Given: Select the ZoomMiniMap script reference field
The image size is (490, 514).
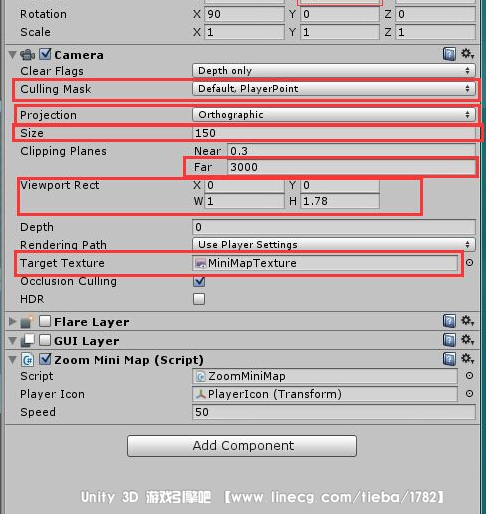Looking at the screenshot, I should 325,376.
